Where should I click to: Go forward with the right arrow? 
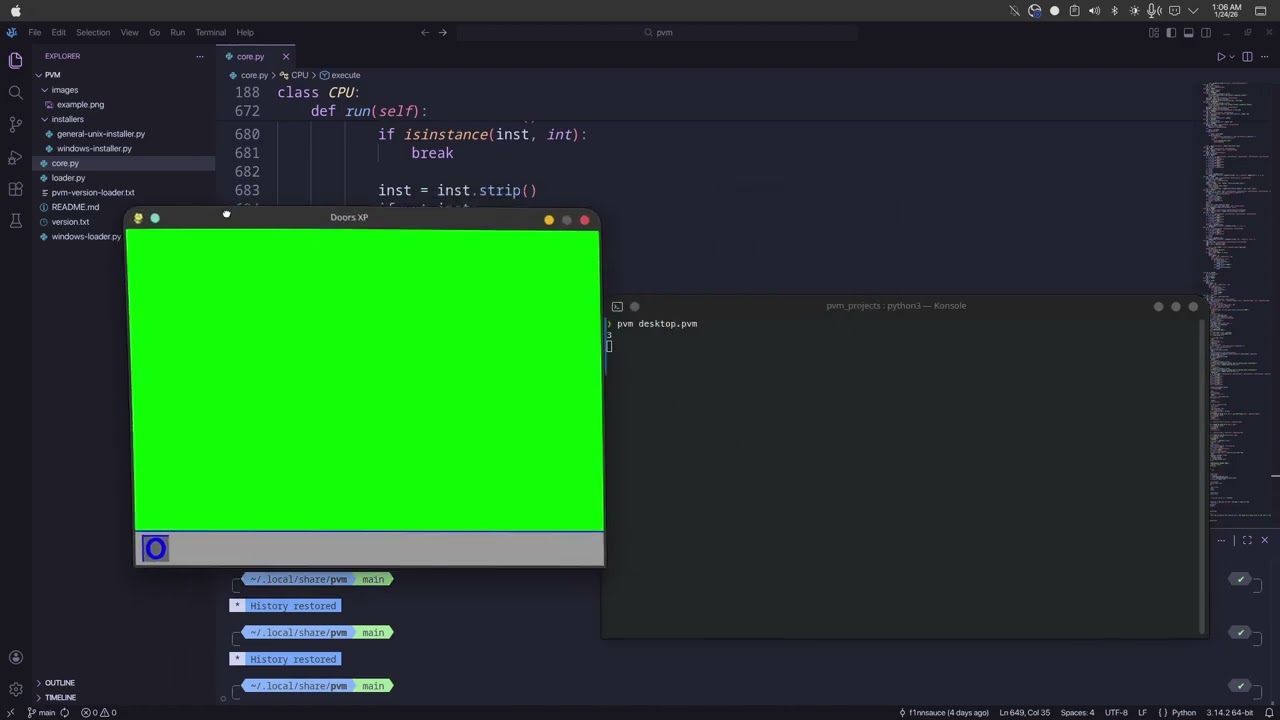(443, 32)
